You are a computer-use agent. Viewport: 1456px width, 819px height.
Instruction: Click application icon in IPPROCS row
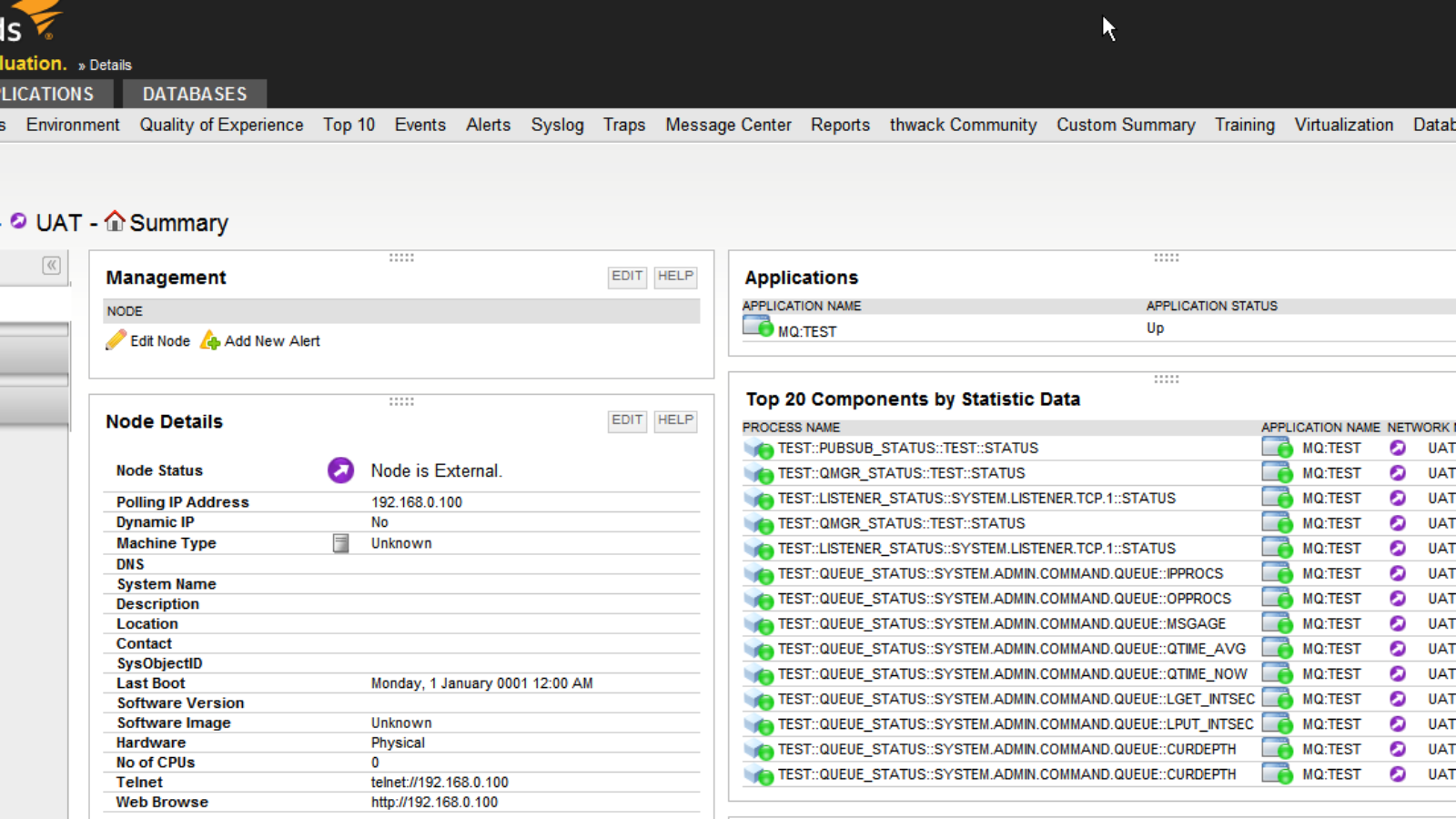coord(1277,573)
